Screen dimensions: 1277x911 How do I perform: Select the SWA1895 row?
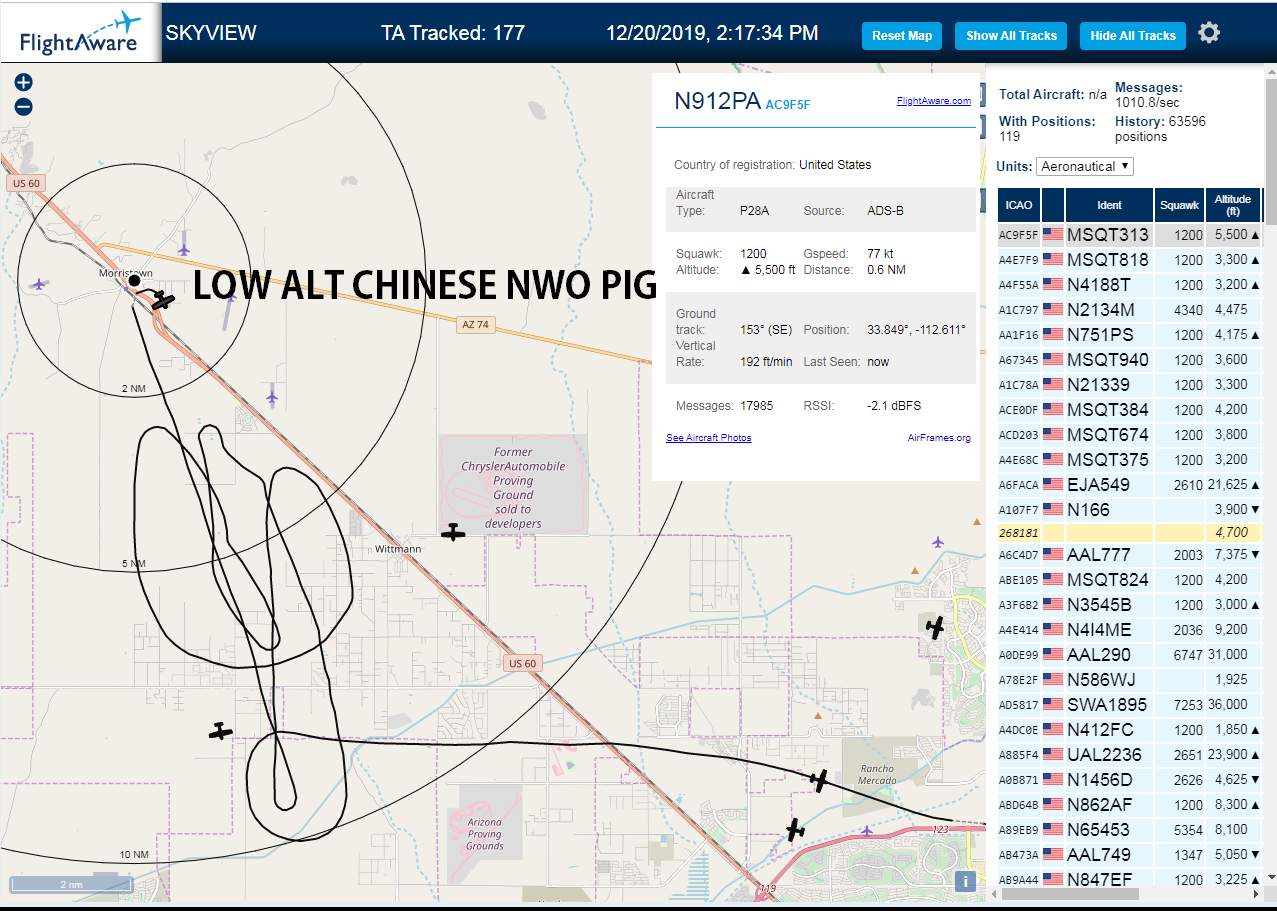[1130, 705]
